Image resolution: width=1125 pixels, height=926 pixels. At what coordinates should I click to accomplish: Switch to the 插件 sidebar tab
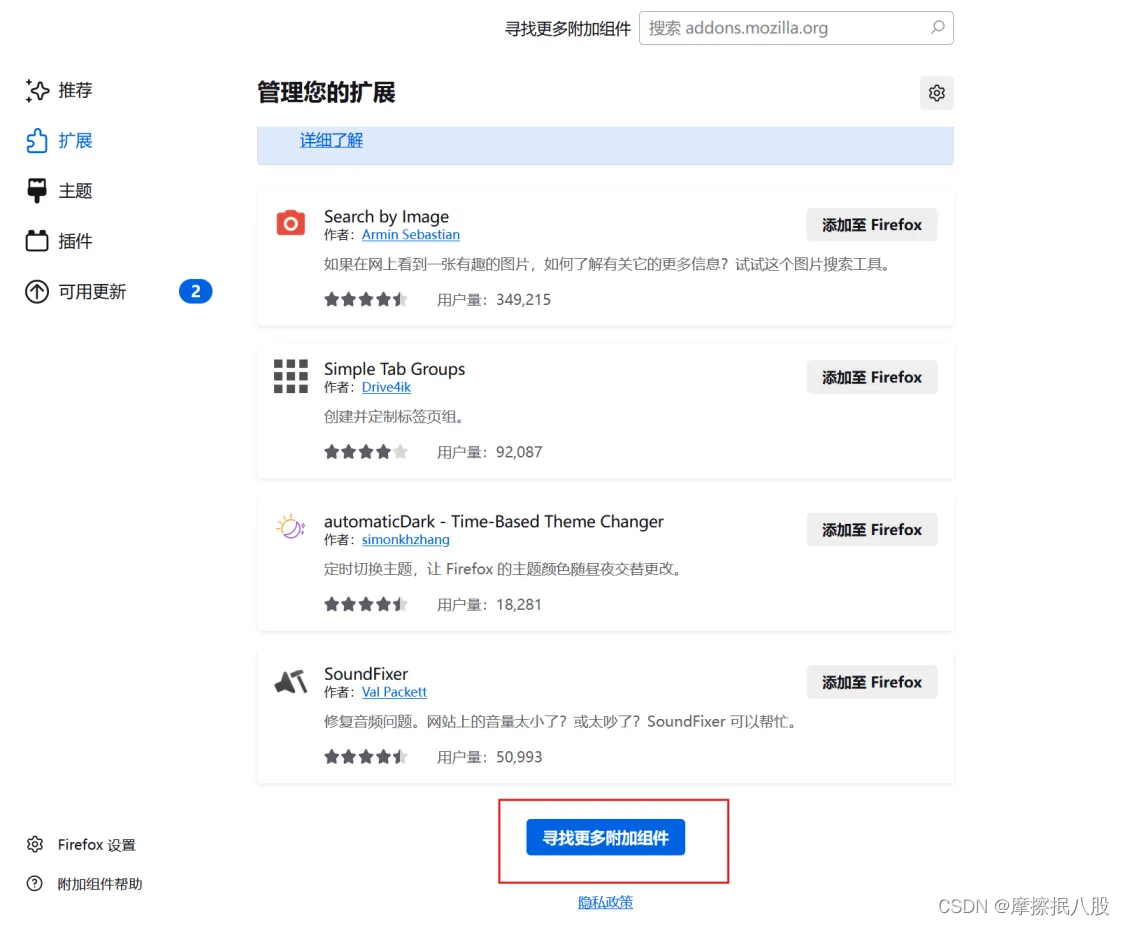click(75, 241)
